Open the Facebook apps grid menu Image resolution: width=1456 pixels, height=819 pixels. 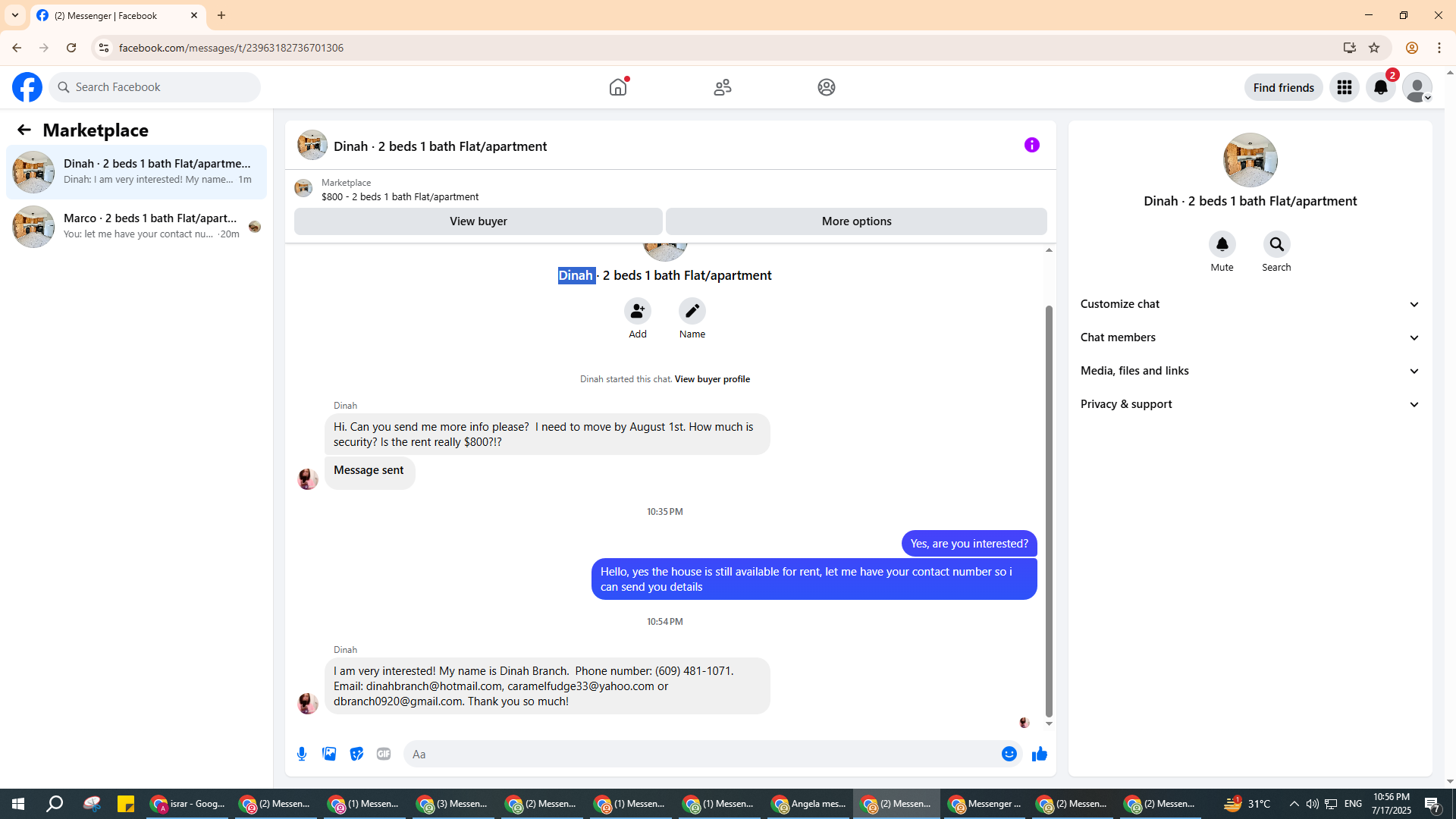click(1344, 87)
